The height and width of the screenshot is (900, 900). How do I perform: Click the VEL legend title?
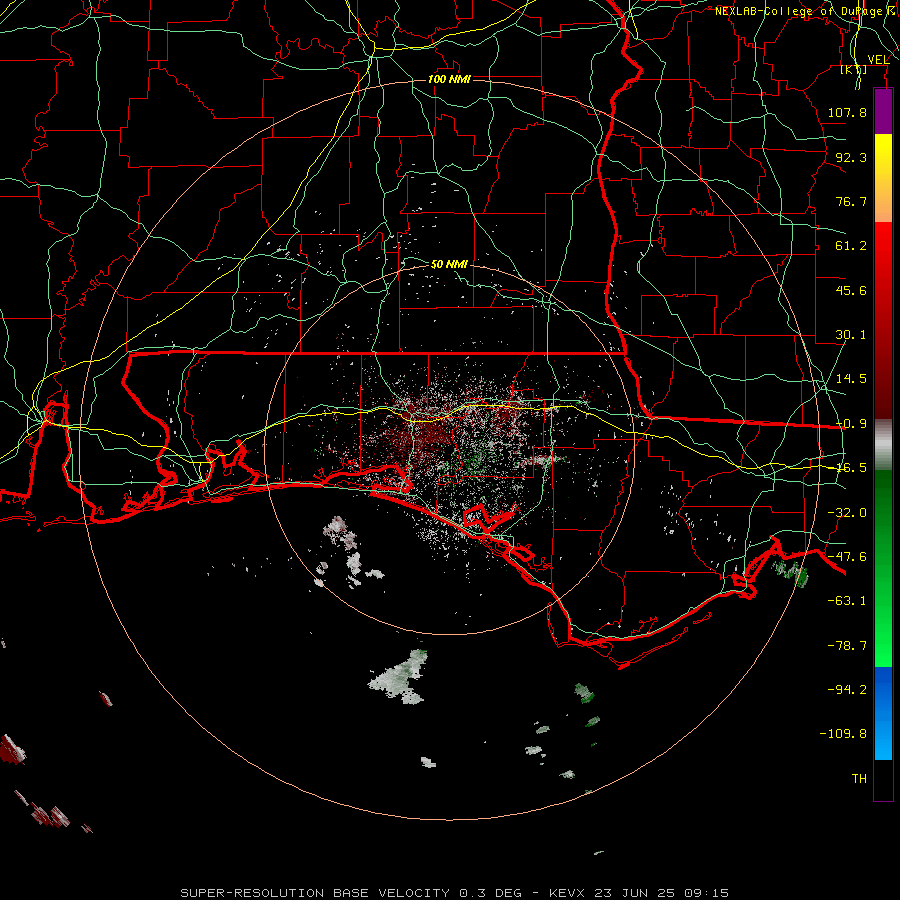click(x=878, y=60)
